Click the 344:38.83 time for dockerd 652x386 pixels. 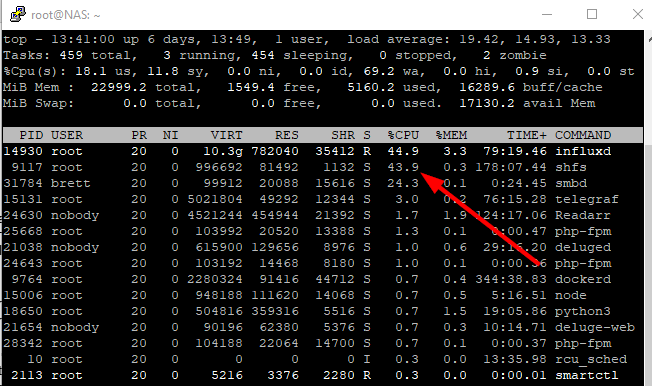(511, 279)
